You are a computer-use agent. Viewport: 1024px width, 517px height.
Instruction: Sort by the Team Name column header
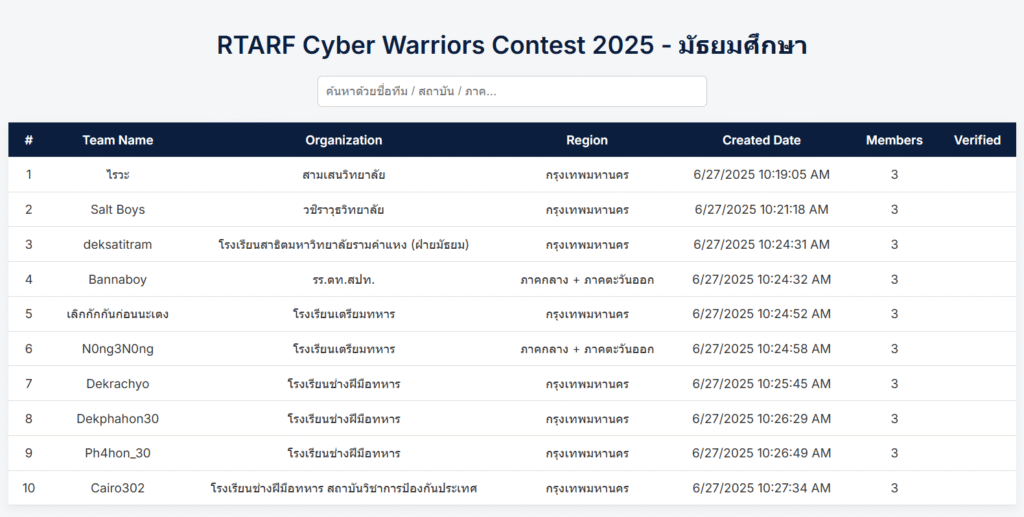[x=118, y=140]
